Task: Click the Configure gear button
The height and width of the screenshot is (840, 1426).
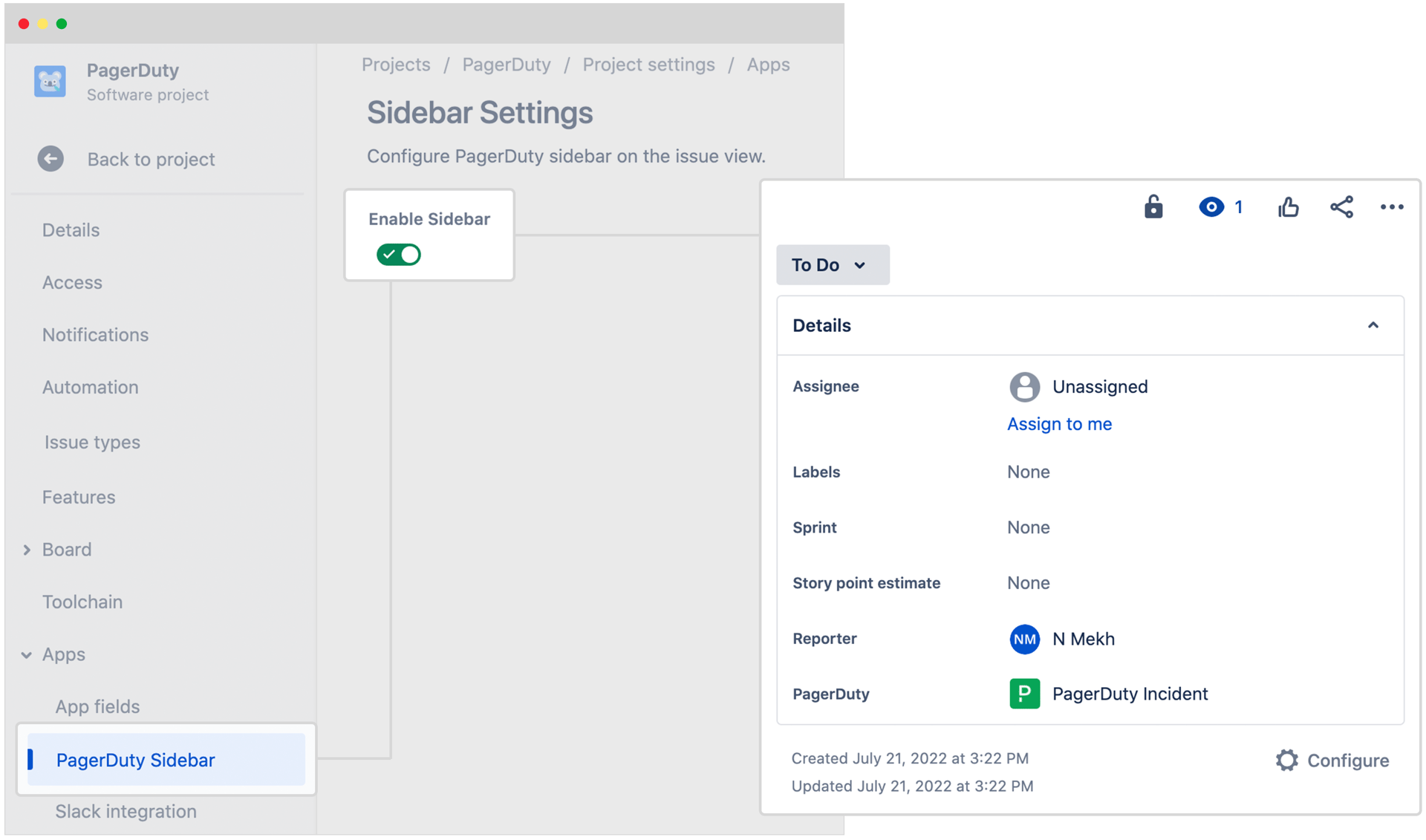Action: [x=1332, y=761]
